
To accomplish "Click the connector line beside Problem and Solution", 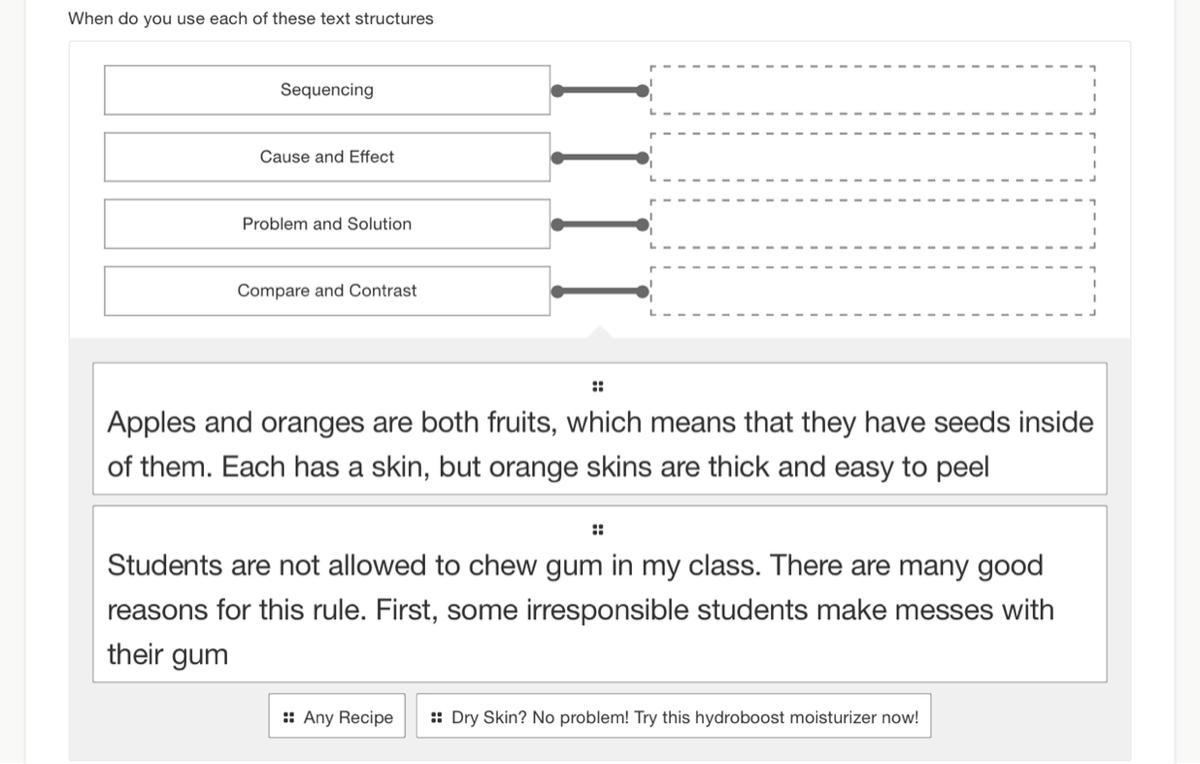I will (600, 225).
